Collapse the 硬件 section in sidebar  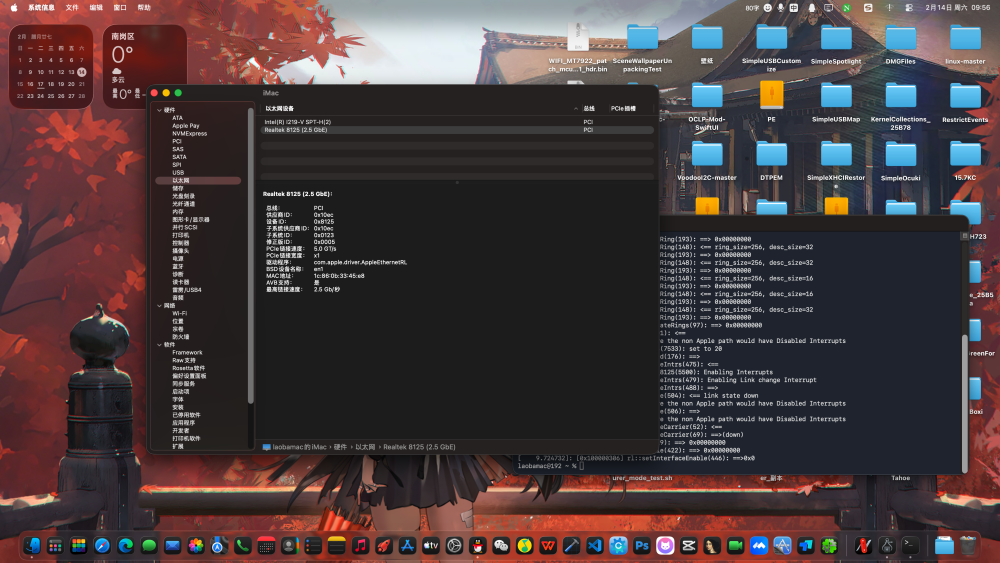[159, 110]
